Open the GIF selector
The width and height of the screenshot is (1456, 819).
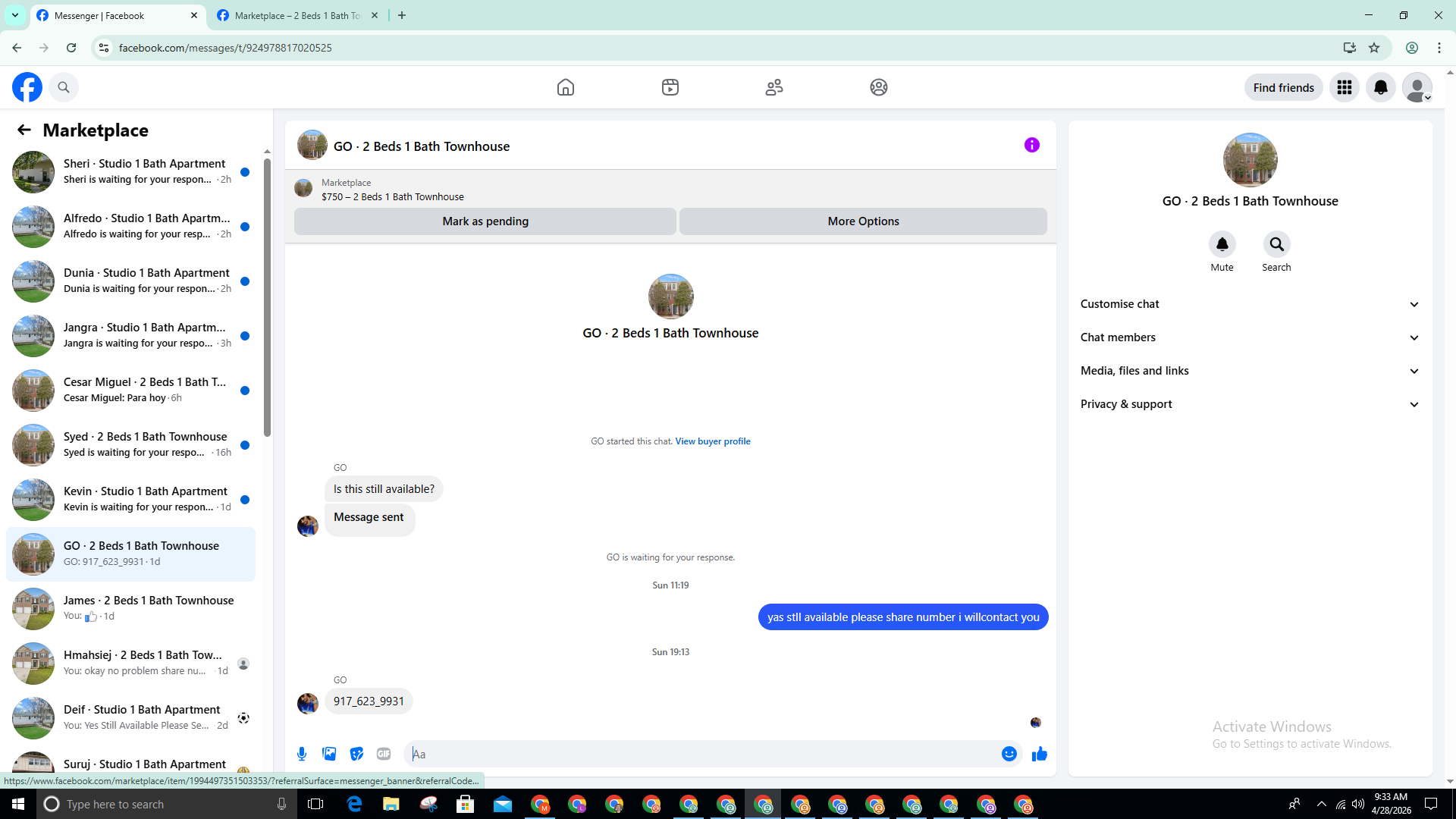click(x=384, y=754)
